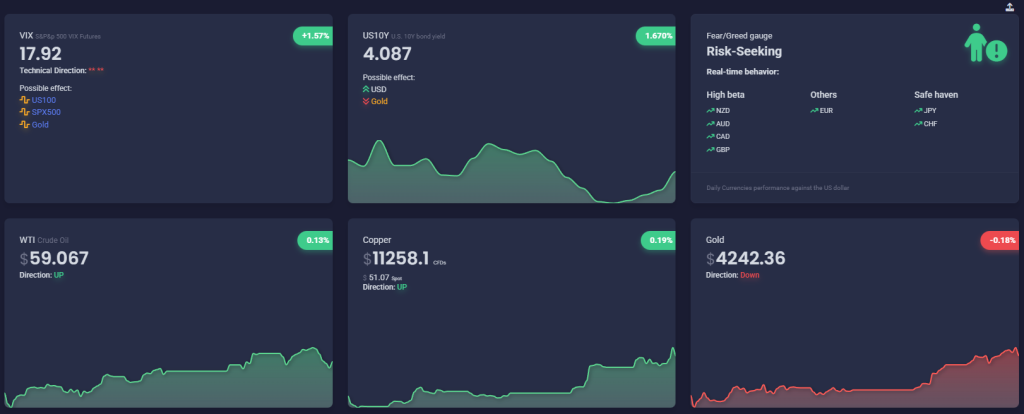Click the WTI 0.13% change badge
Viewport: 1024px width, 414px height.
click(x=316, y=240)
